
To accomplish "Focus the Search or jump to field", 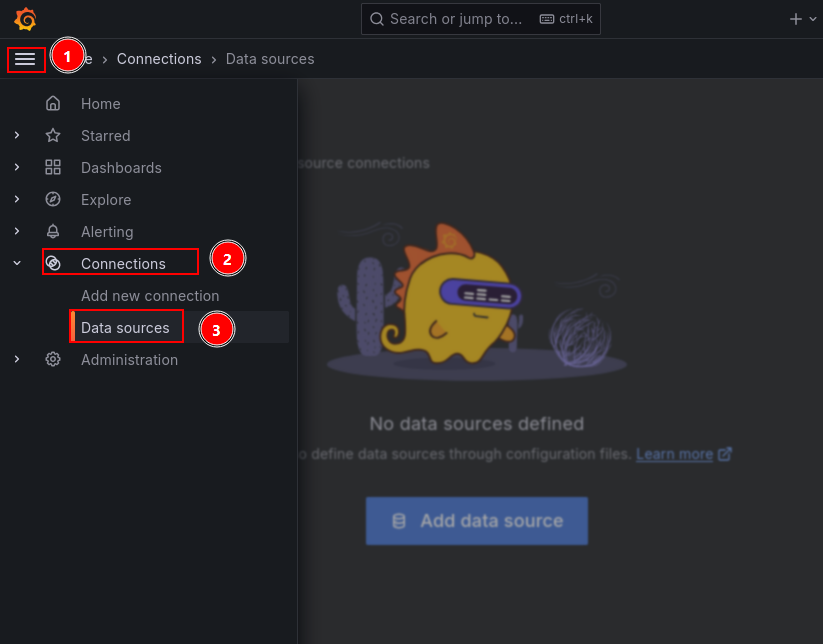I will 481,19.
